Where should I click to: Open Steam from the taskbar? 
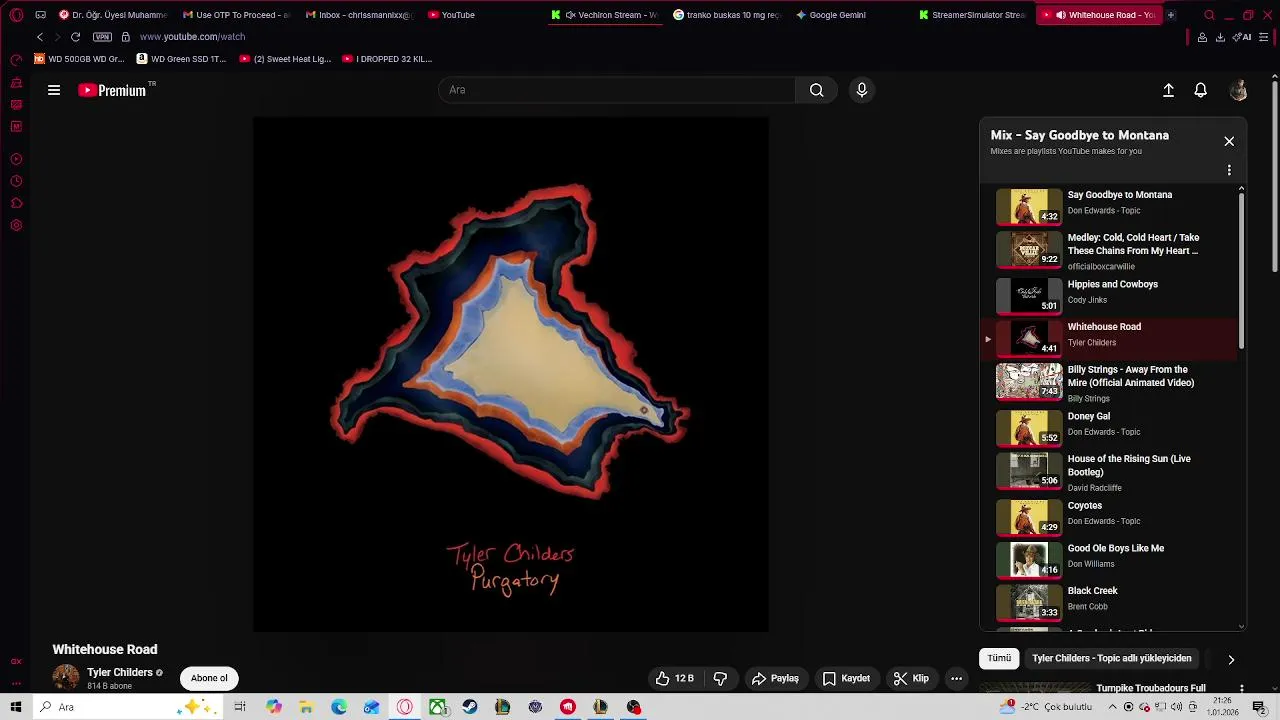pos(470,707)
